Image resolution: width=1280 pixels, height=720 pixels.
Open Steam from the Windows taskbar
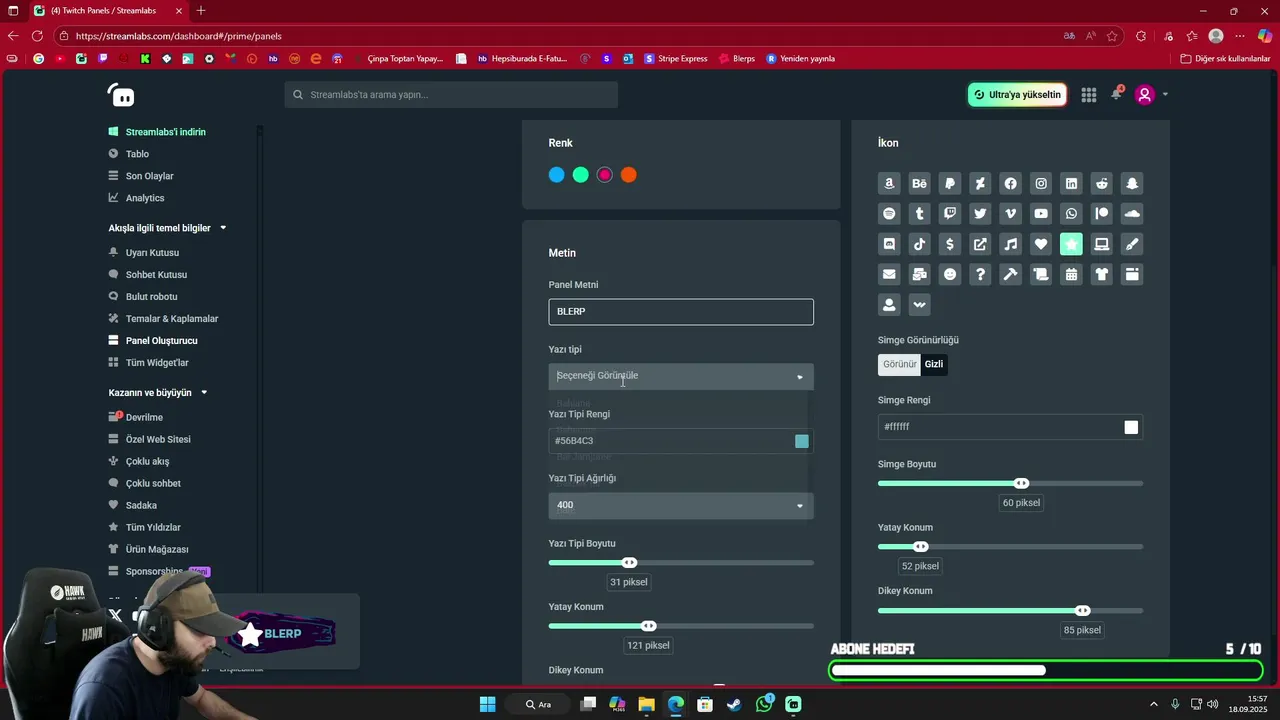pyautogui.click(x=734, y=704)
